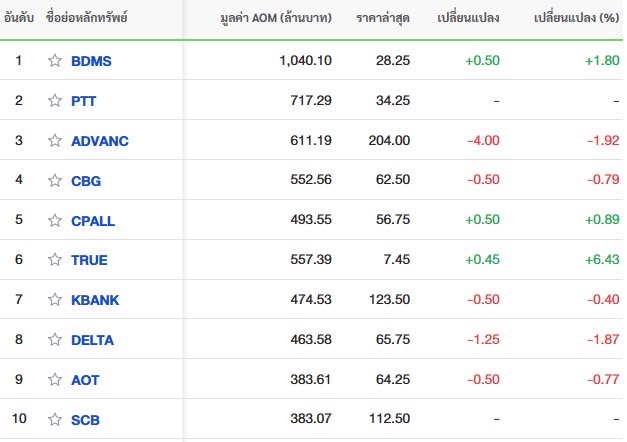This screenshot has height=442, width=627.
Task: Toggle SCB favorite star
Action: point(55,420)
